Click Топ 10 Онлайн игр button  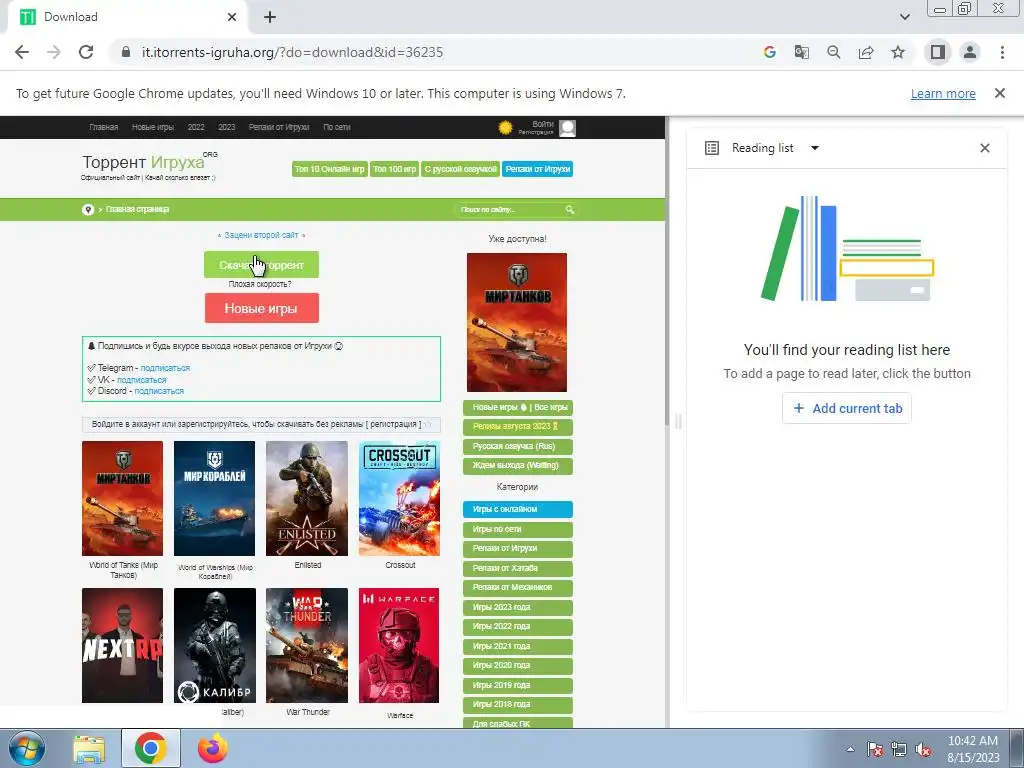(x=330, y=169)
